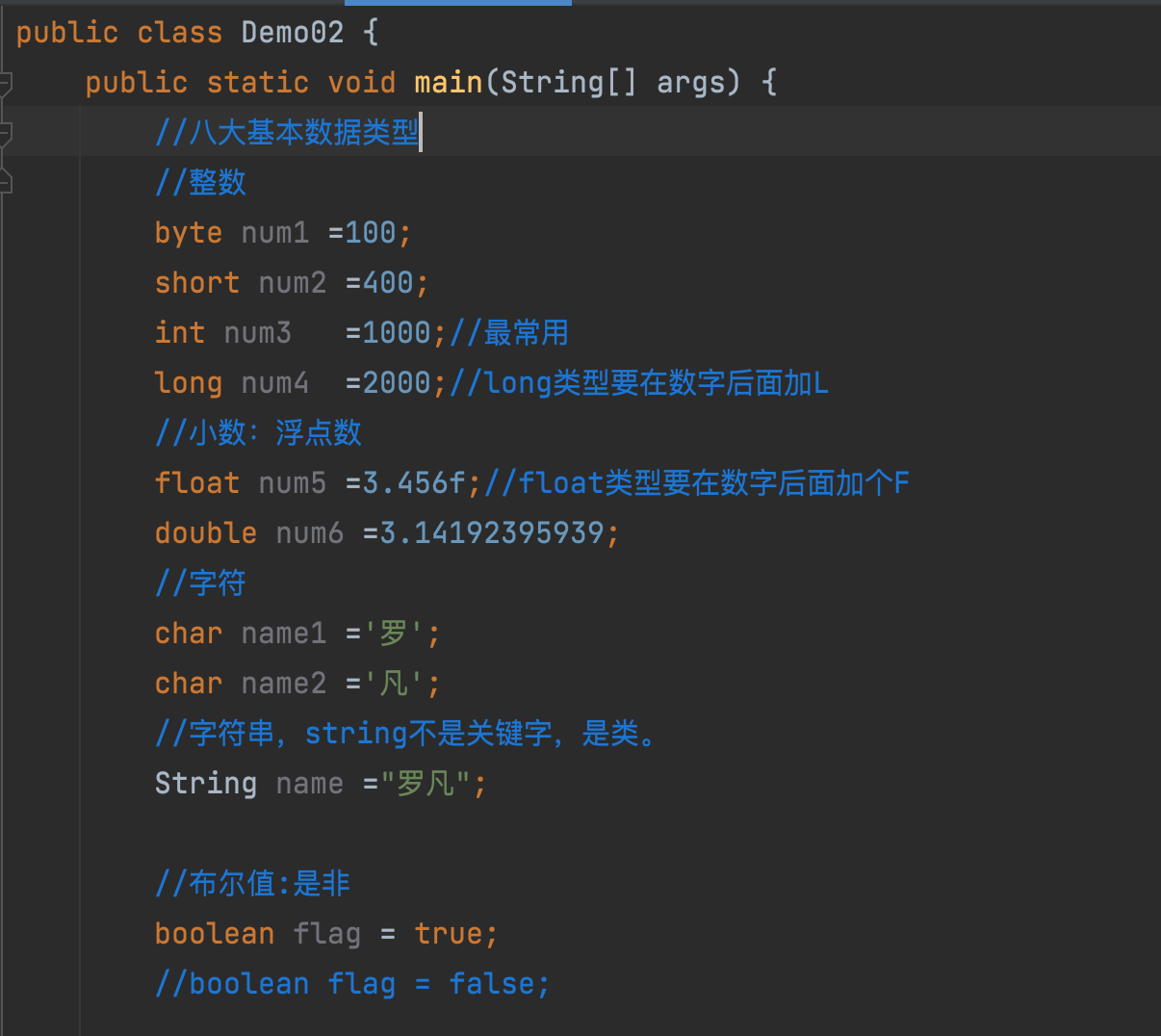Click the byte keyword before num1
The height and width of the screenshot is (1036, 1161).
point(188,233)
